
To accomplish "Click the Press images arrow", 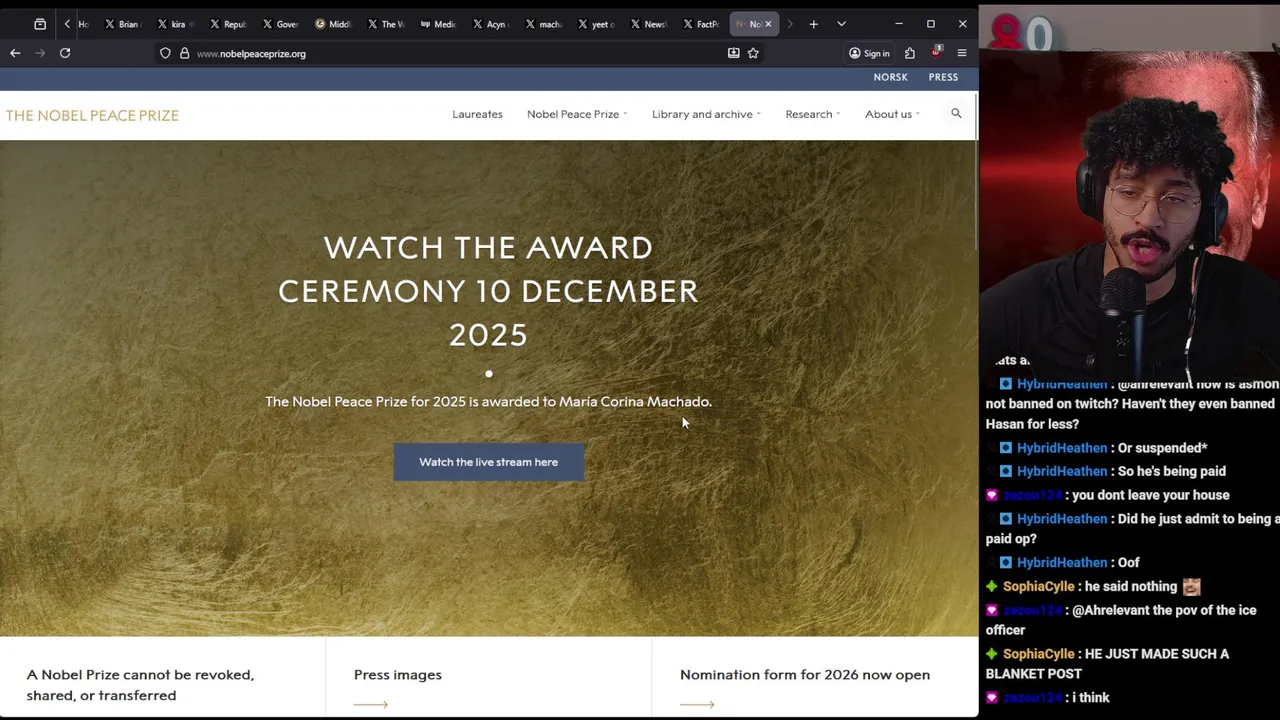I will click(x=370, y=704).
